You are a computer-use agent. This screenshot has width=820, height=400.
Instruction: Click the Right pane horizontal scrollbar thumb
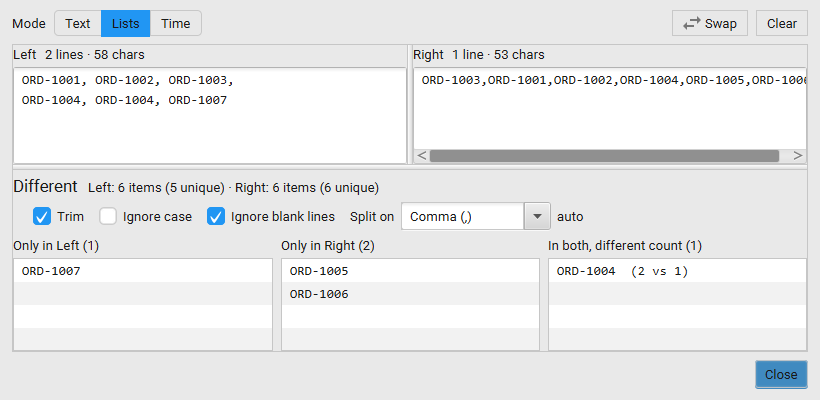pos(604,156)
